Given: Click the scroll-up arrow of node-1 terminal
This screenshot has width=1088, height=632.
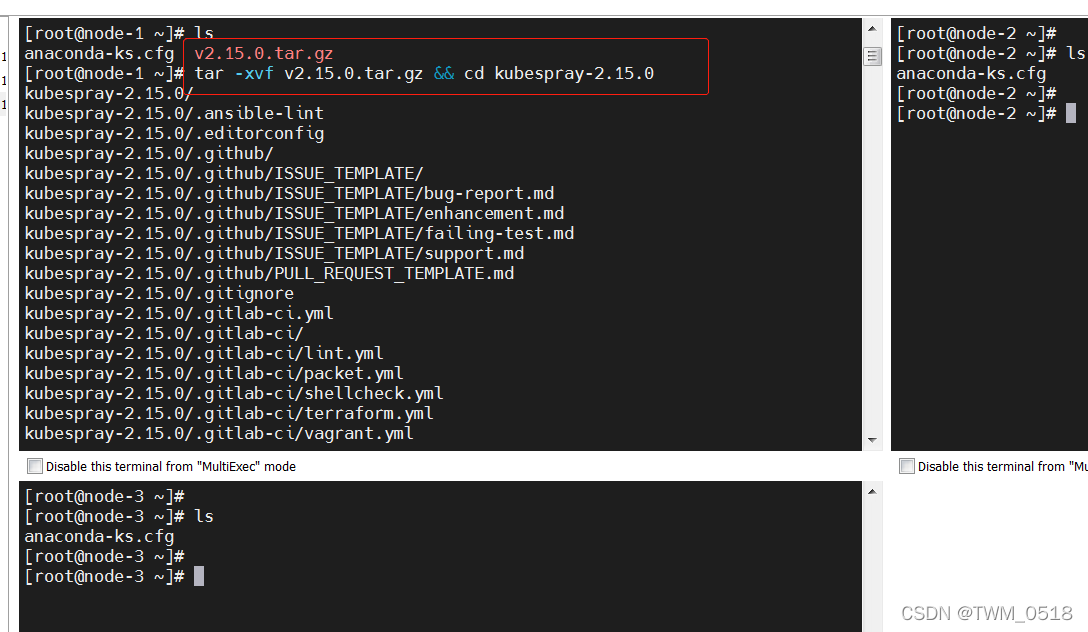Looking at the screenshot, I should [873, 28].
